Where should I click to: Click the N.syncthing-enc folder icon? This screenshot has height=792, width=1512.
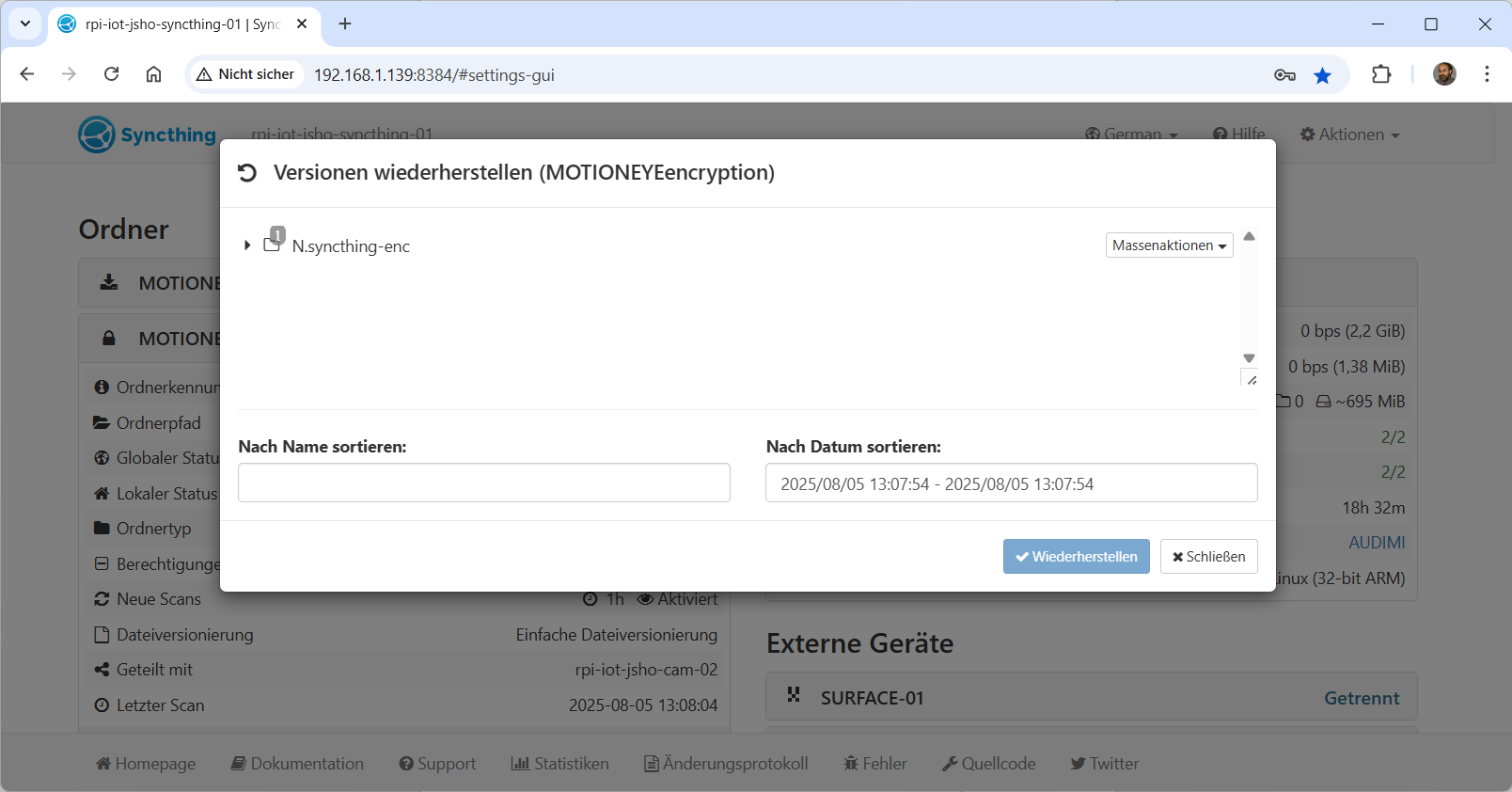[272, 245]
